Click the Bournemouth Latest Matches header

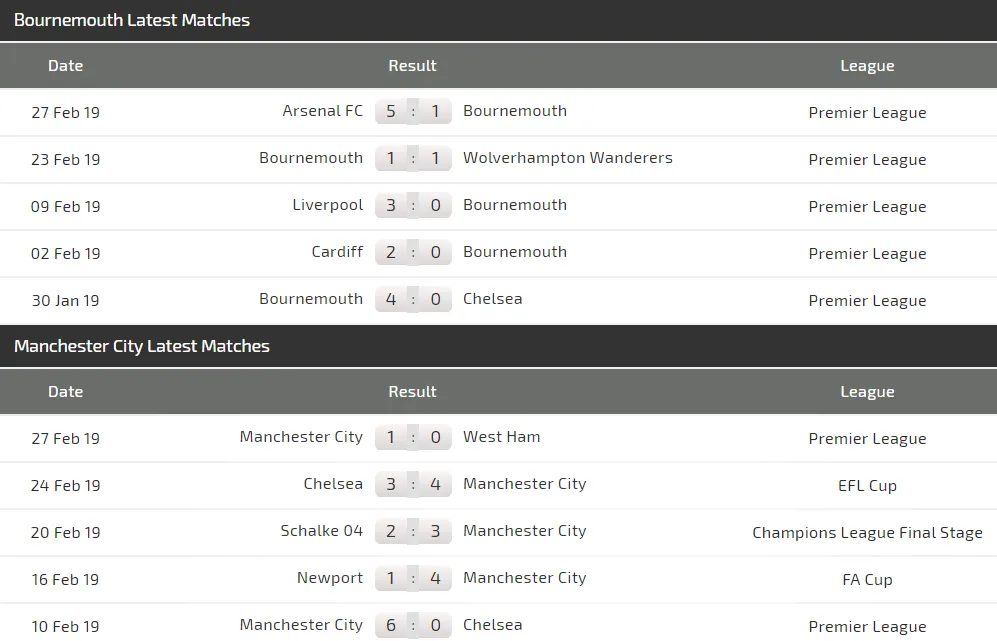(x=132, y=20)
